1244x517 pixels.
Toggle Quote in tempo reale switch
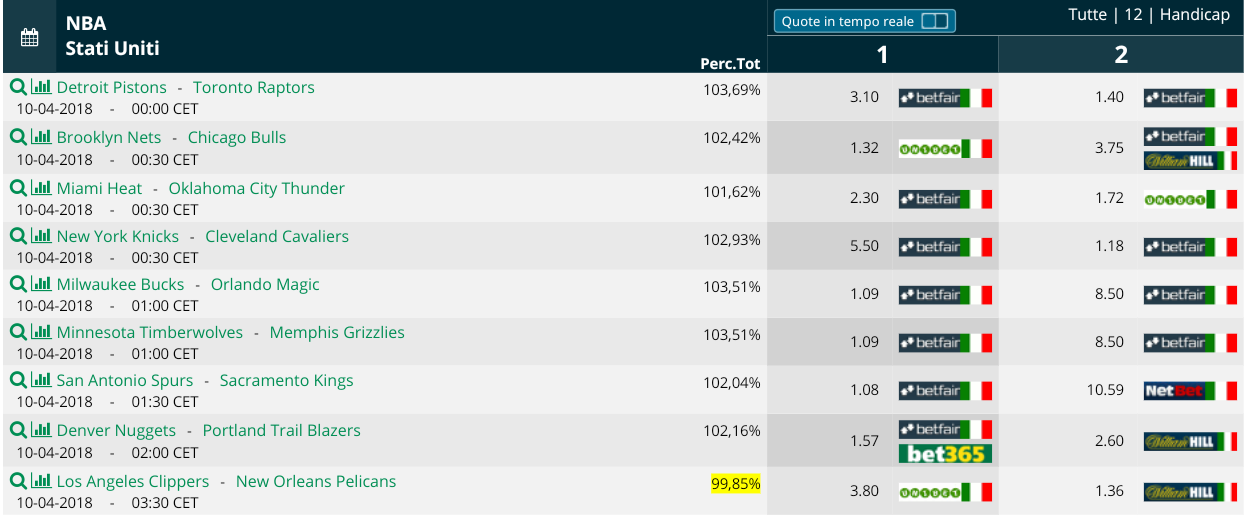point(934,21)
